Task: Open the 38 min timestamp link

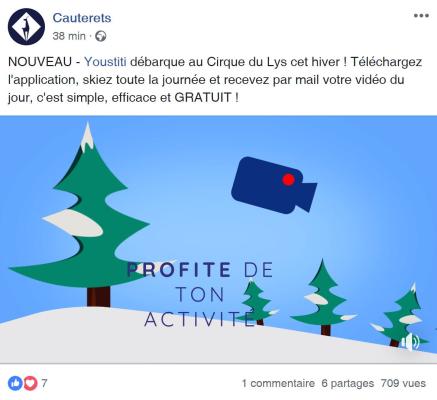Action: click(x=69, y=36)
